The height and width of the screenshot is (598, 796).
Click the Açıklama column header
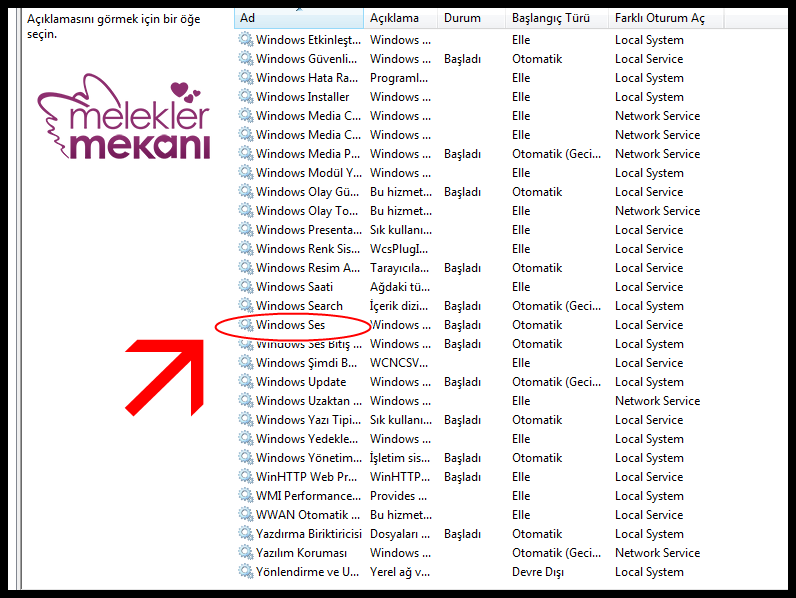[400, 18]
